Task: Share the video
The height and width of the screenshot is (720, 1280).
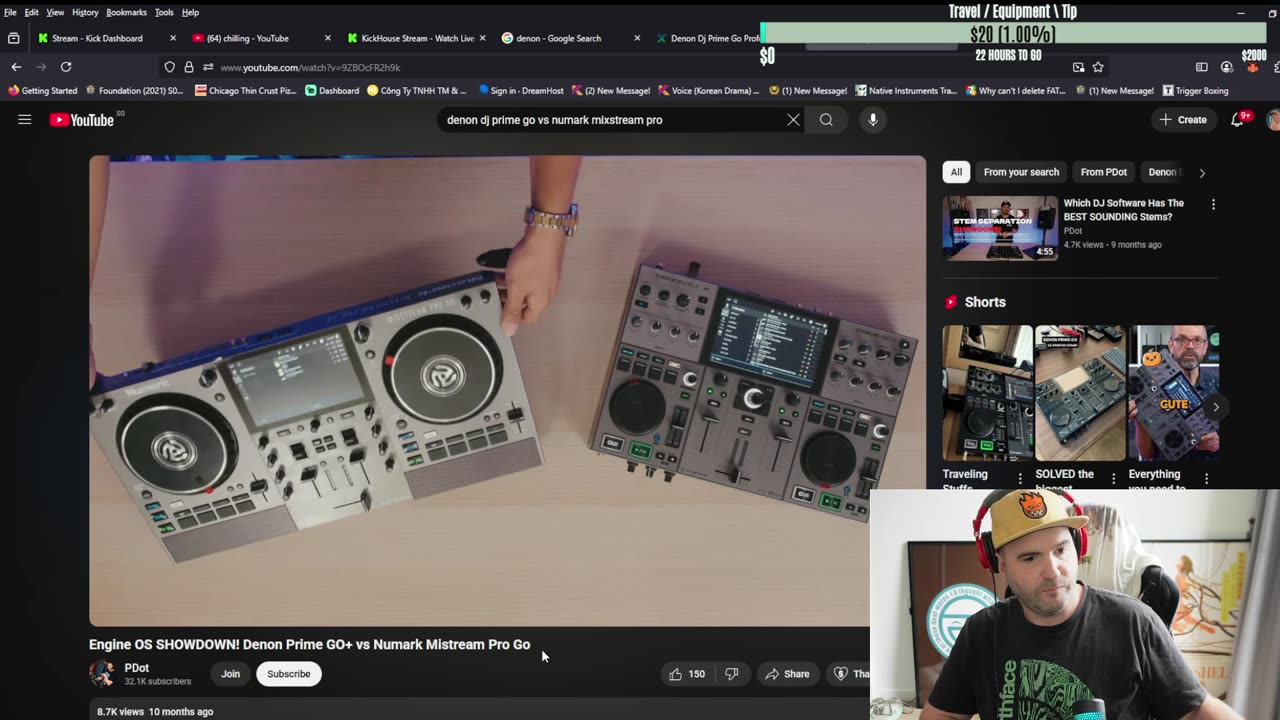Action: pos(787,674)
